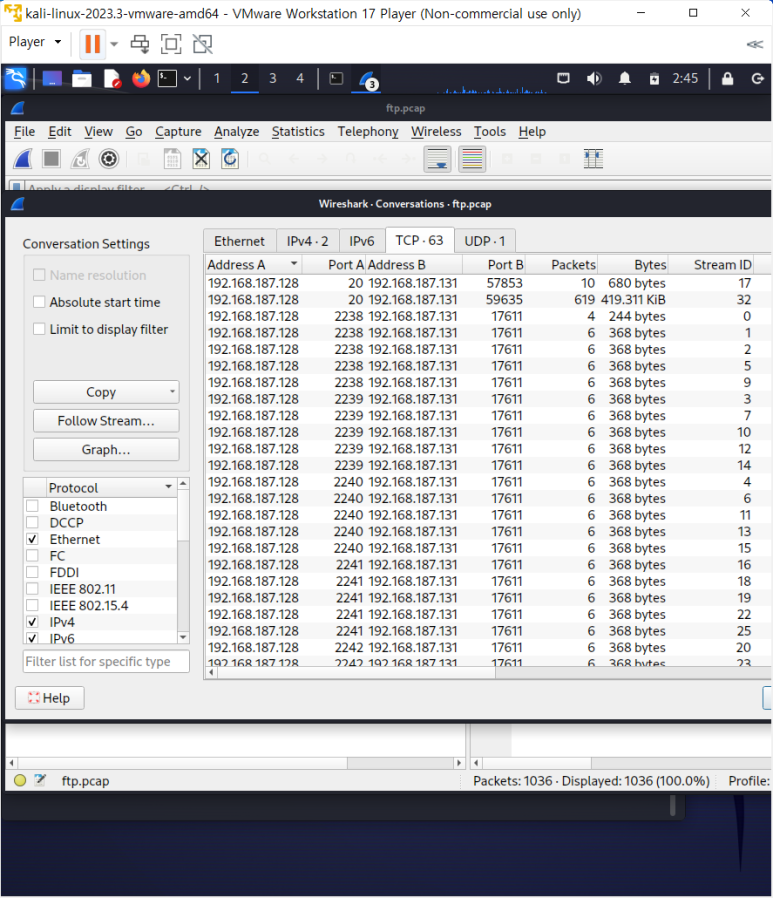Toggle Colorize packet list icon

click(472, 159)
